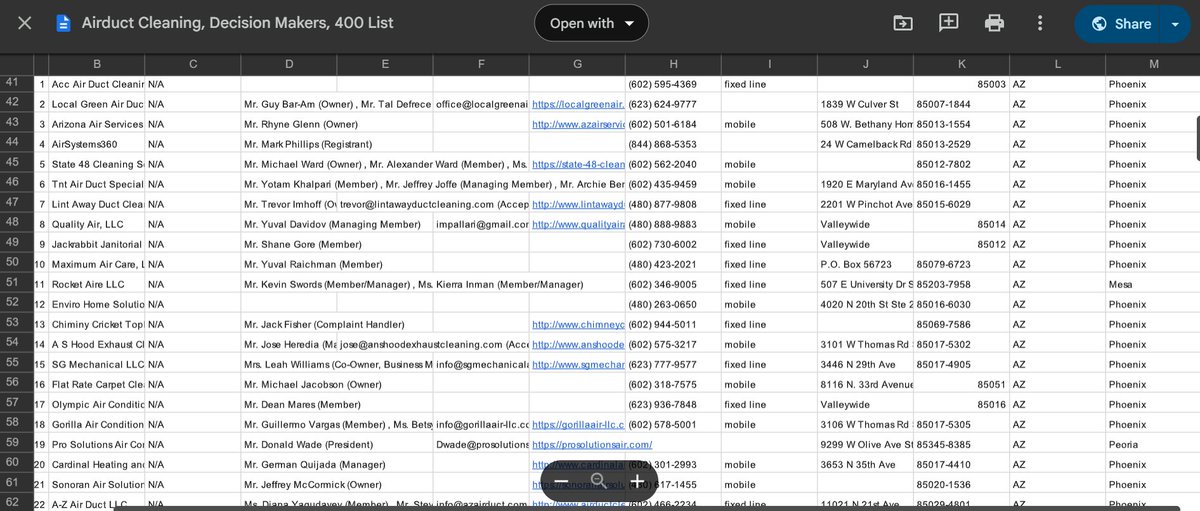Select row 41 header
Viewport: 1200px width, 511px height.
[x=12, y=83]
